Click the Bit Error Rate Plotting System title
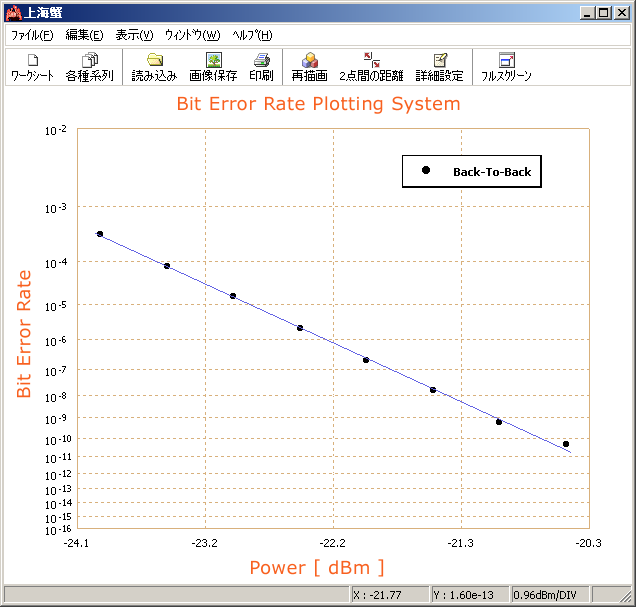The height and width of the screenshot is (607, 636). click(x=318, y=104)
